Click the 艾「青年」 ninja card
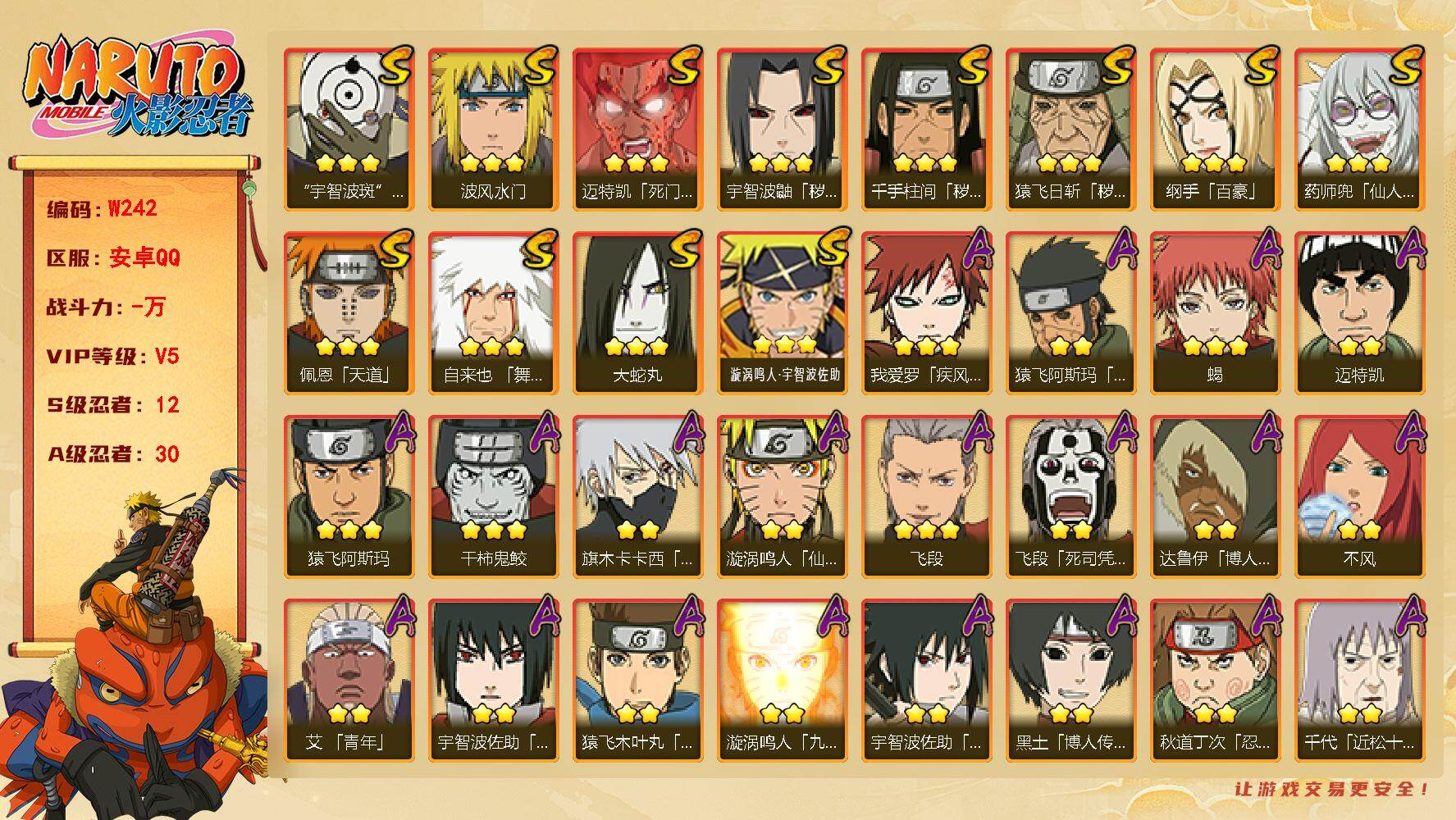 [x=349, y=680]
